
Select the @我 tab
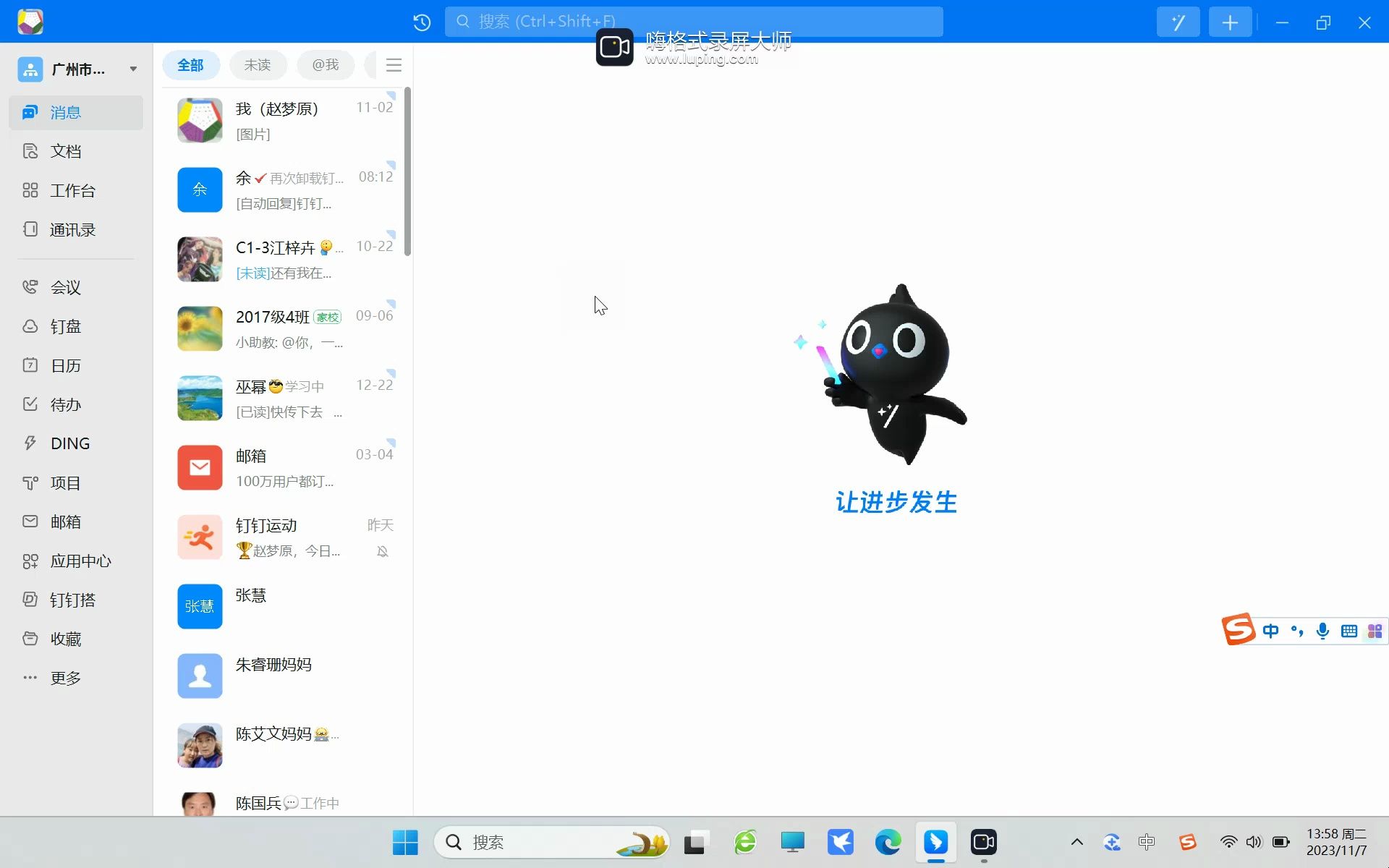point(326,65)
